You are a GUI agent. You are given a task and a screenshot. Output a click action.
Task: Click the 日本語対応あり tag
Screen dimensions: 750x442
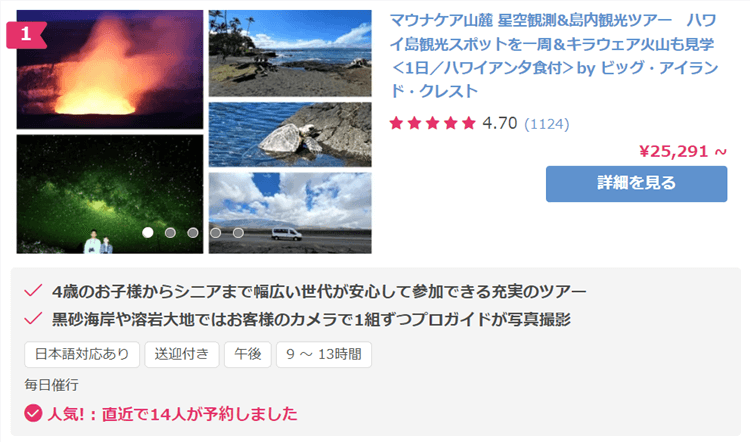tap(82, 354)
